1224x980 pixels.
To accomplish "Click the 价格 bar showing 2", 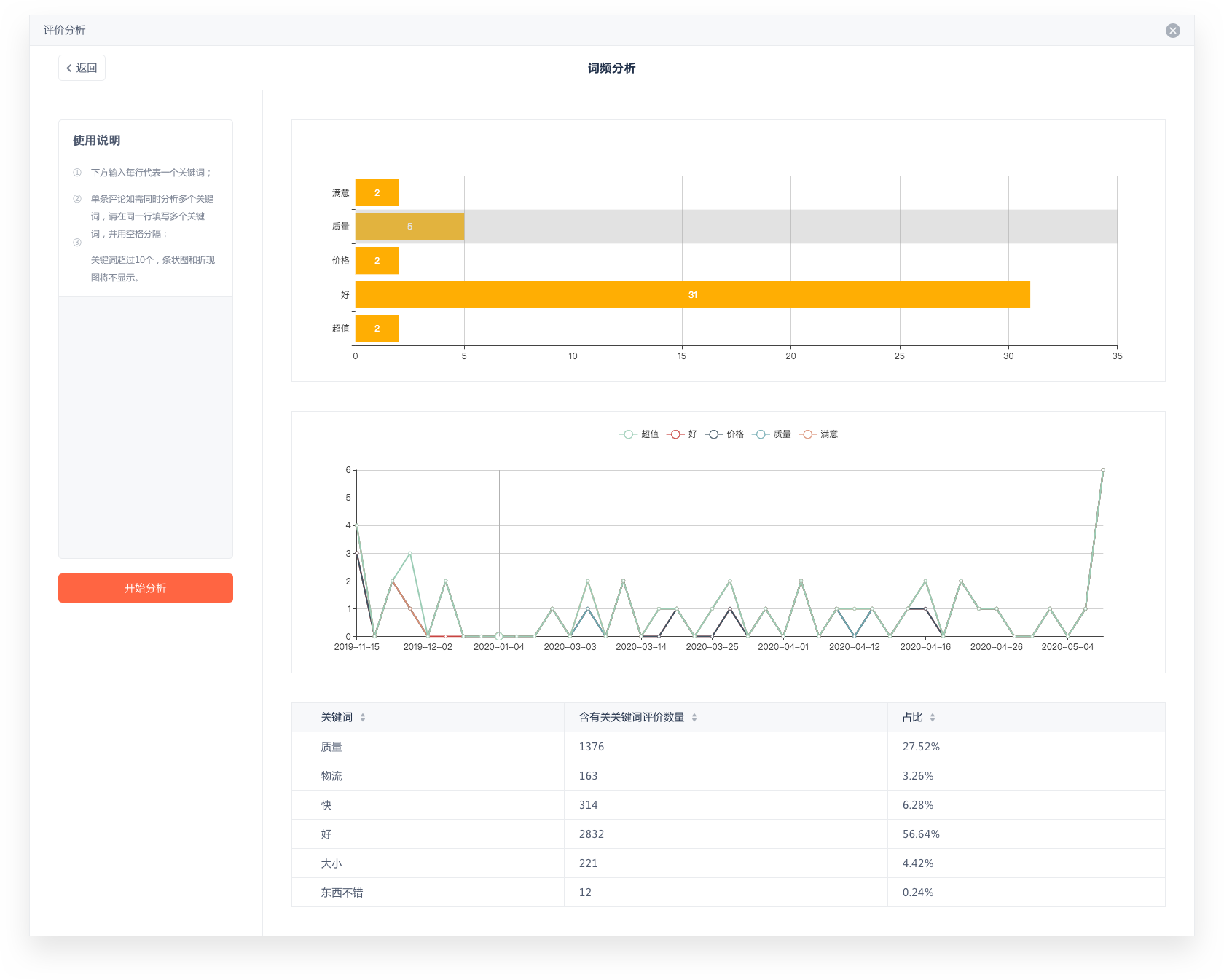I will (x=377, y=261).
